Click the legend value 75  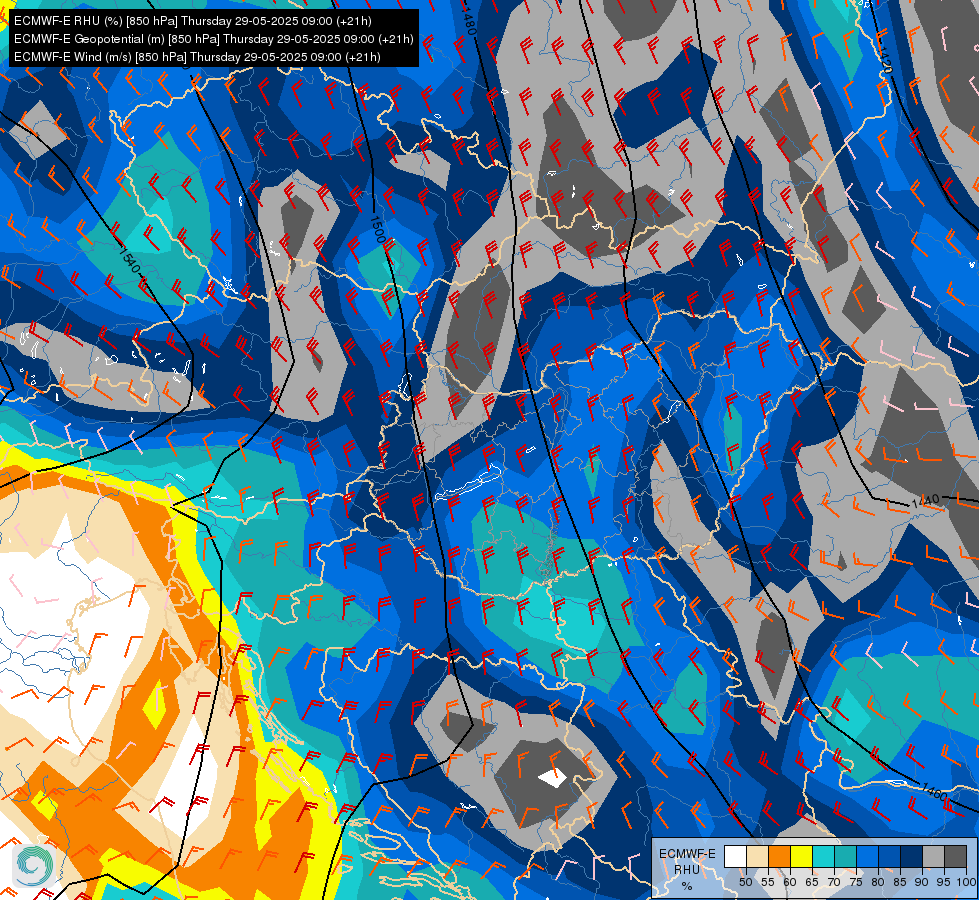(x=856, y=882)
